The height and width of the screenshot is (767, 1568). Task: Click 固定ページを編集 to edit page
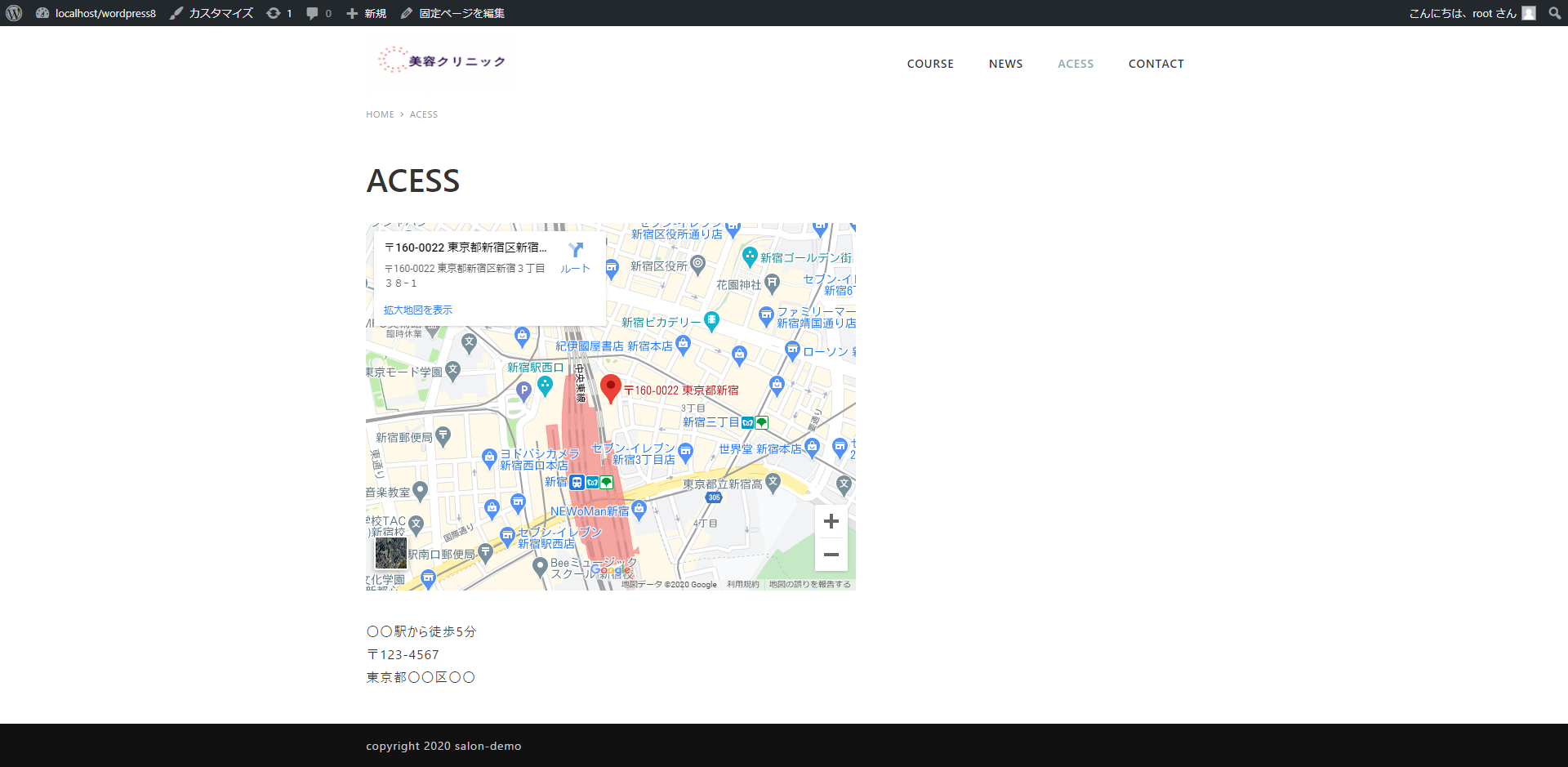[452, 13]
